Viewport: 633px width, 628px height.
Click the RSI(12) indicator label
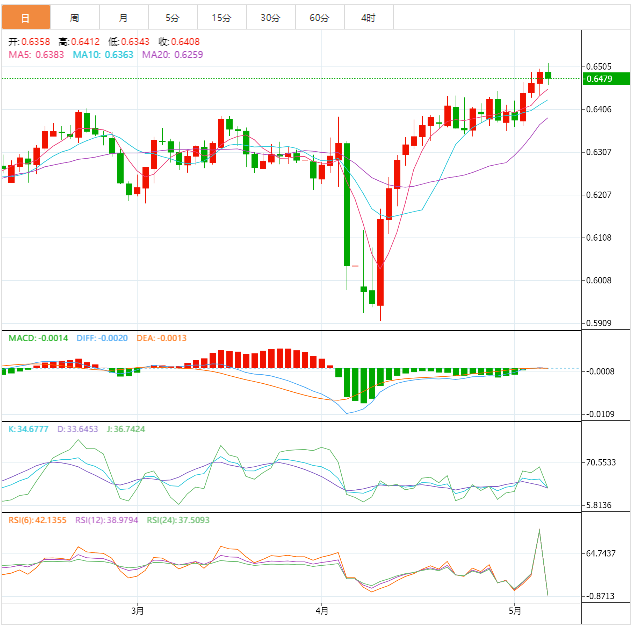coord(108,520)
